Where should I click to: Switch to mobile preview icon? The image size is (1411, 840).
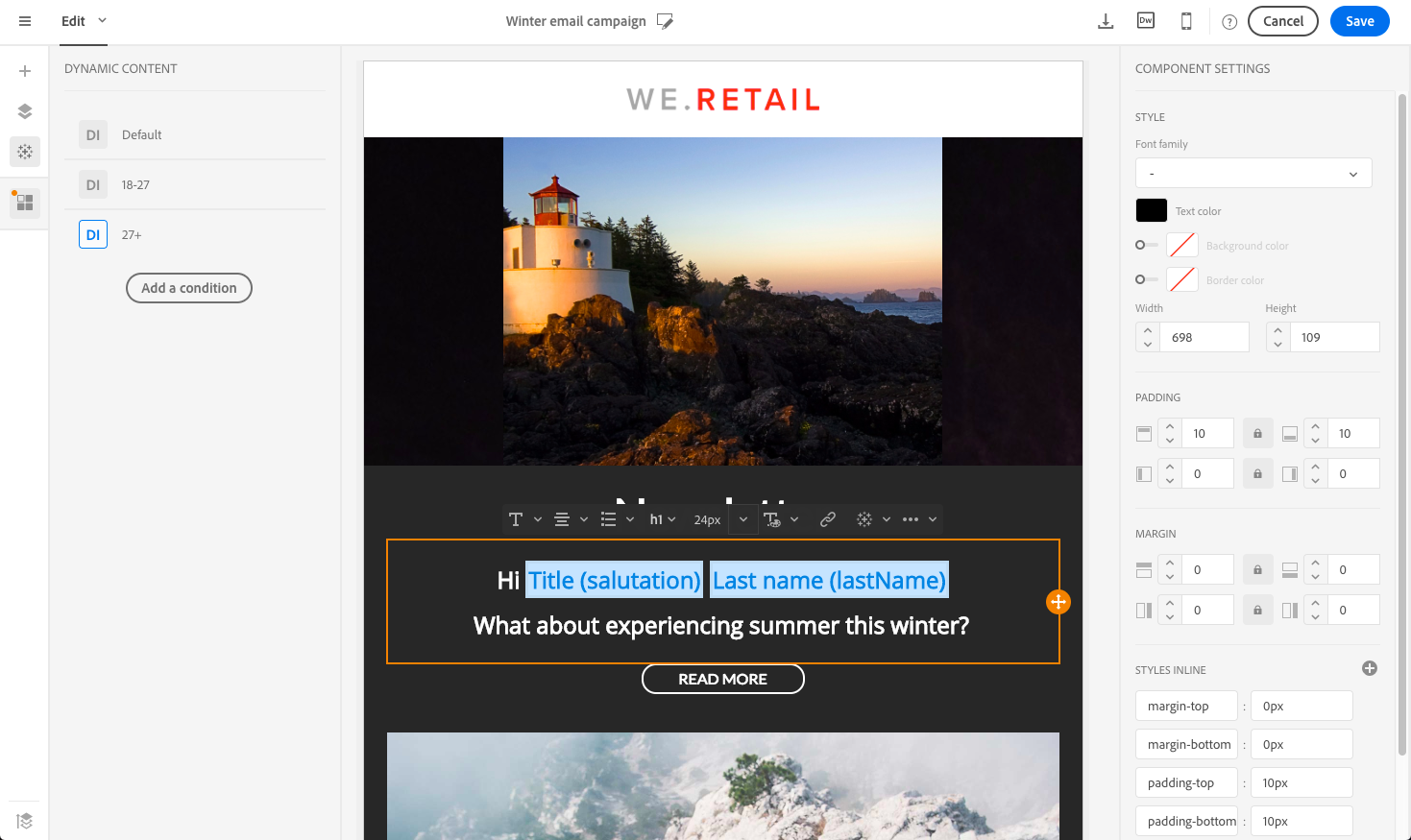pyautogui.click(x=1186, y=21)
